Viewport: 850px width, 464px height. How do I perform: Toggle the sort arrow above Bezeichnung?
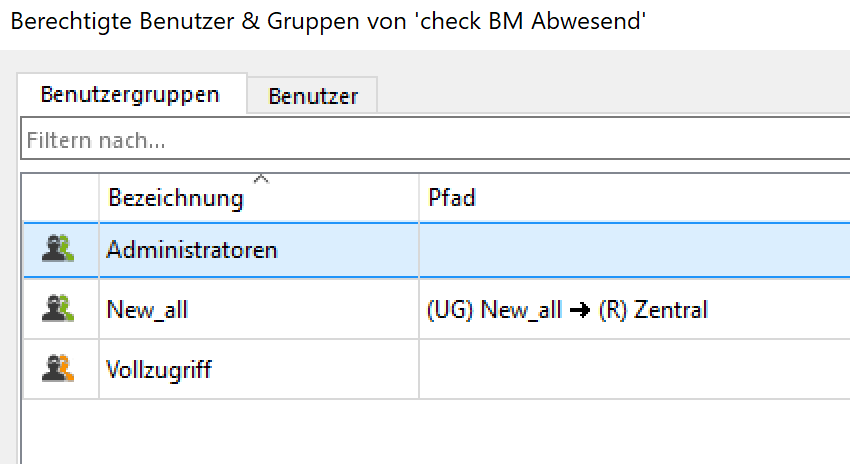[x=261, y=179]
